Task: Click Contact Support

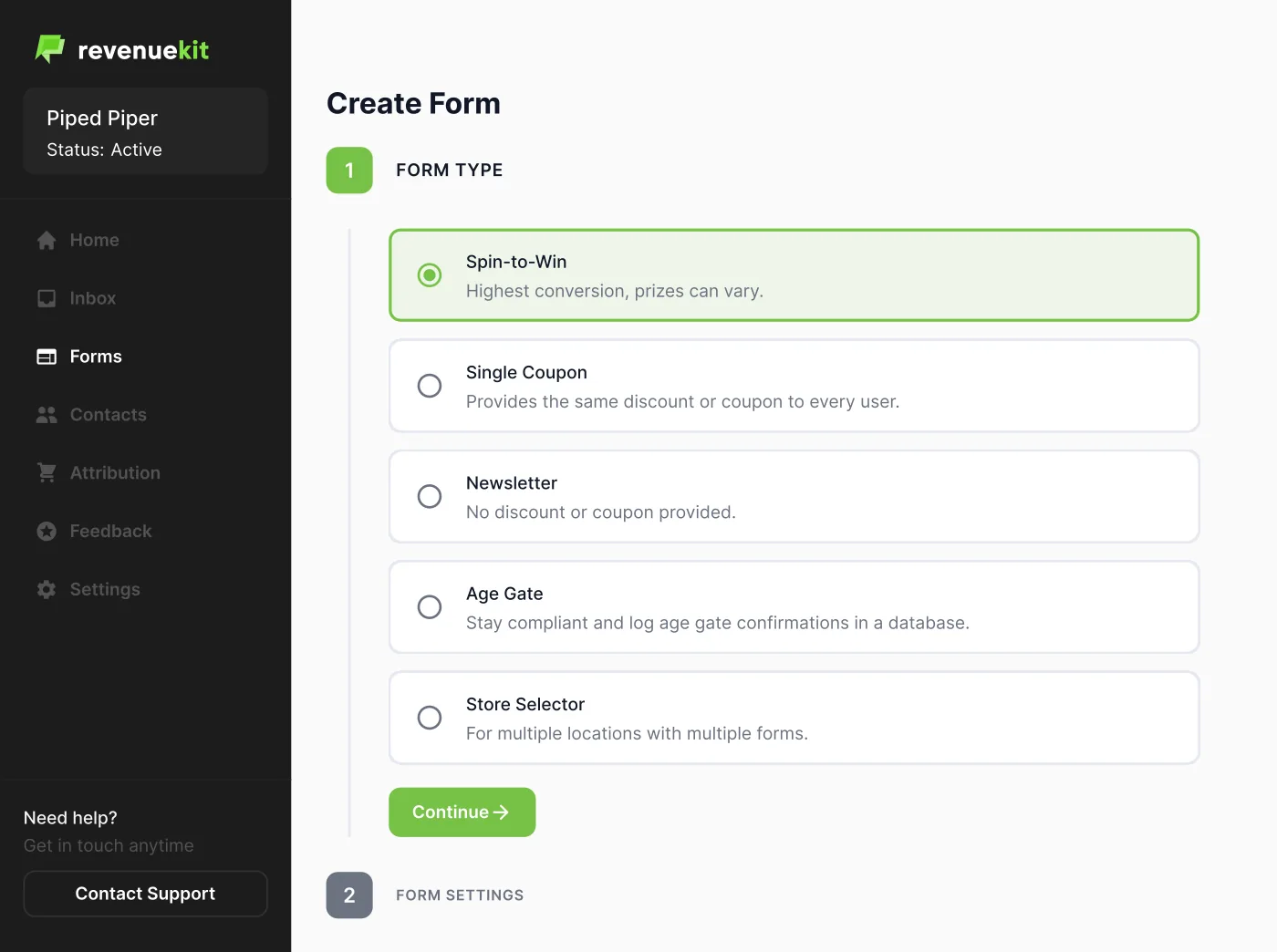Action: tap(145, 894)
